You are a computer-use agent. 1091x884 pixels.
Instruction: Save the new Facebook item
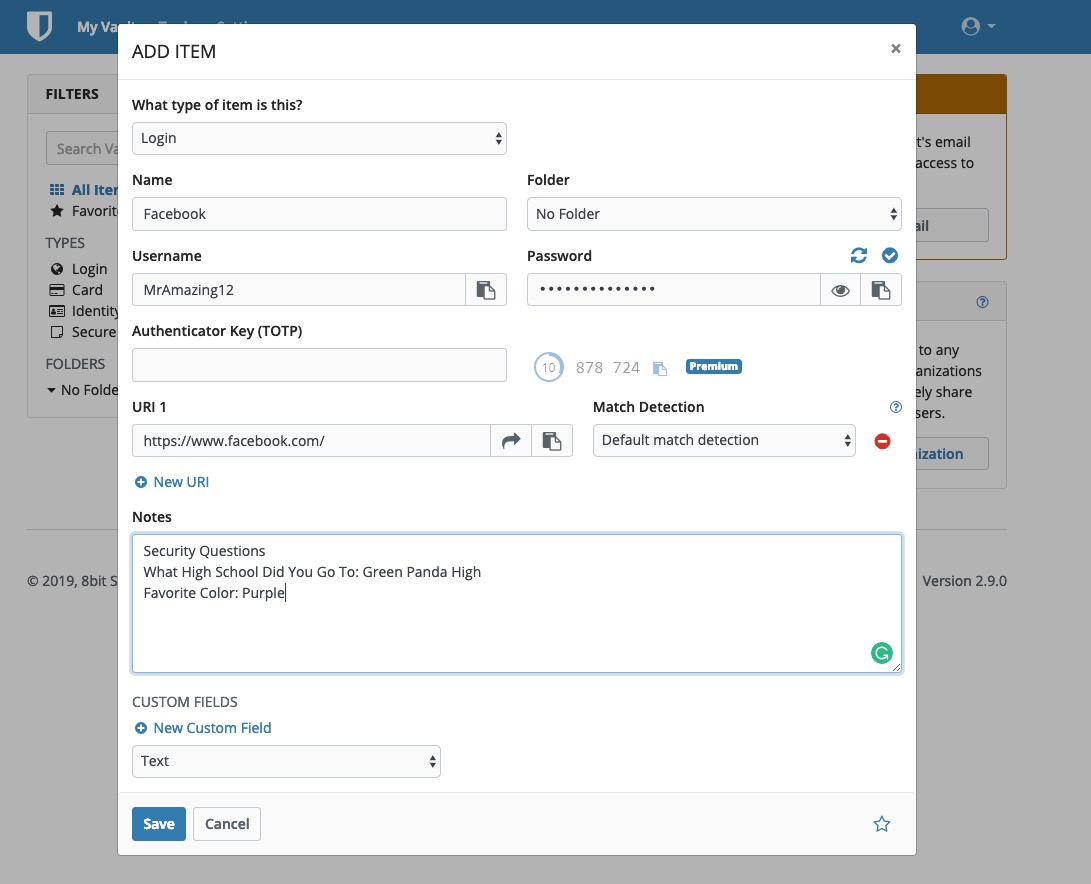(159, 824)
